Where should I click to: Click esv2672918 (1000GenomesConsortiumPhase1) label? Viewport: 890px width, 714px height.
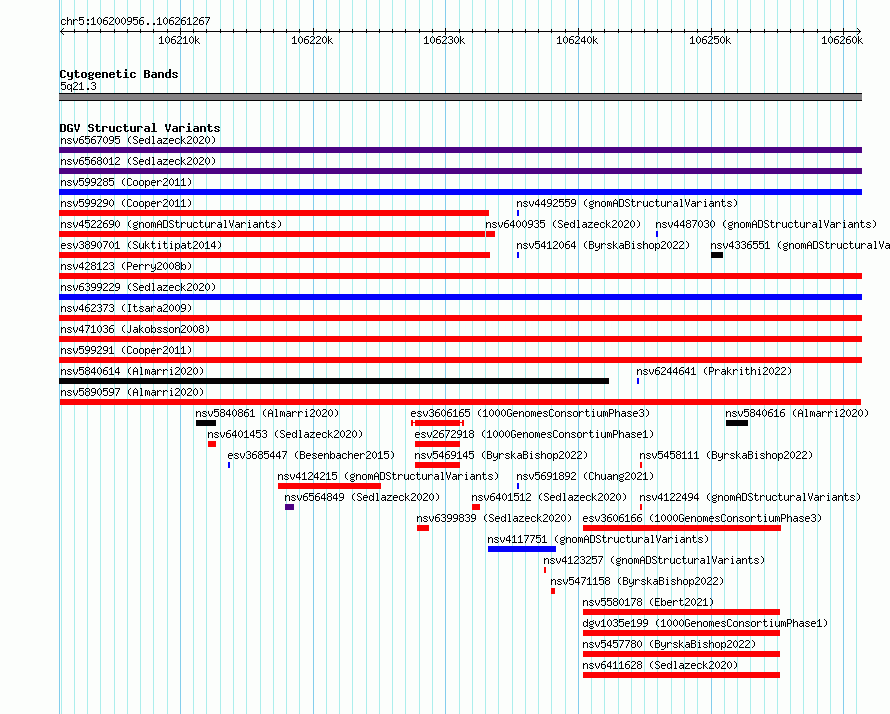(x=534, y=434)
